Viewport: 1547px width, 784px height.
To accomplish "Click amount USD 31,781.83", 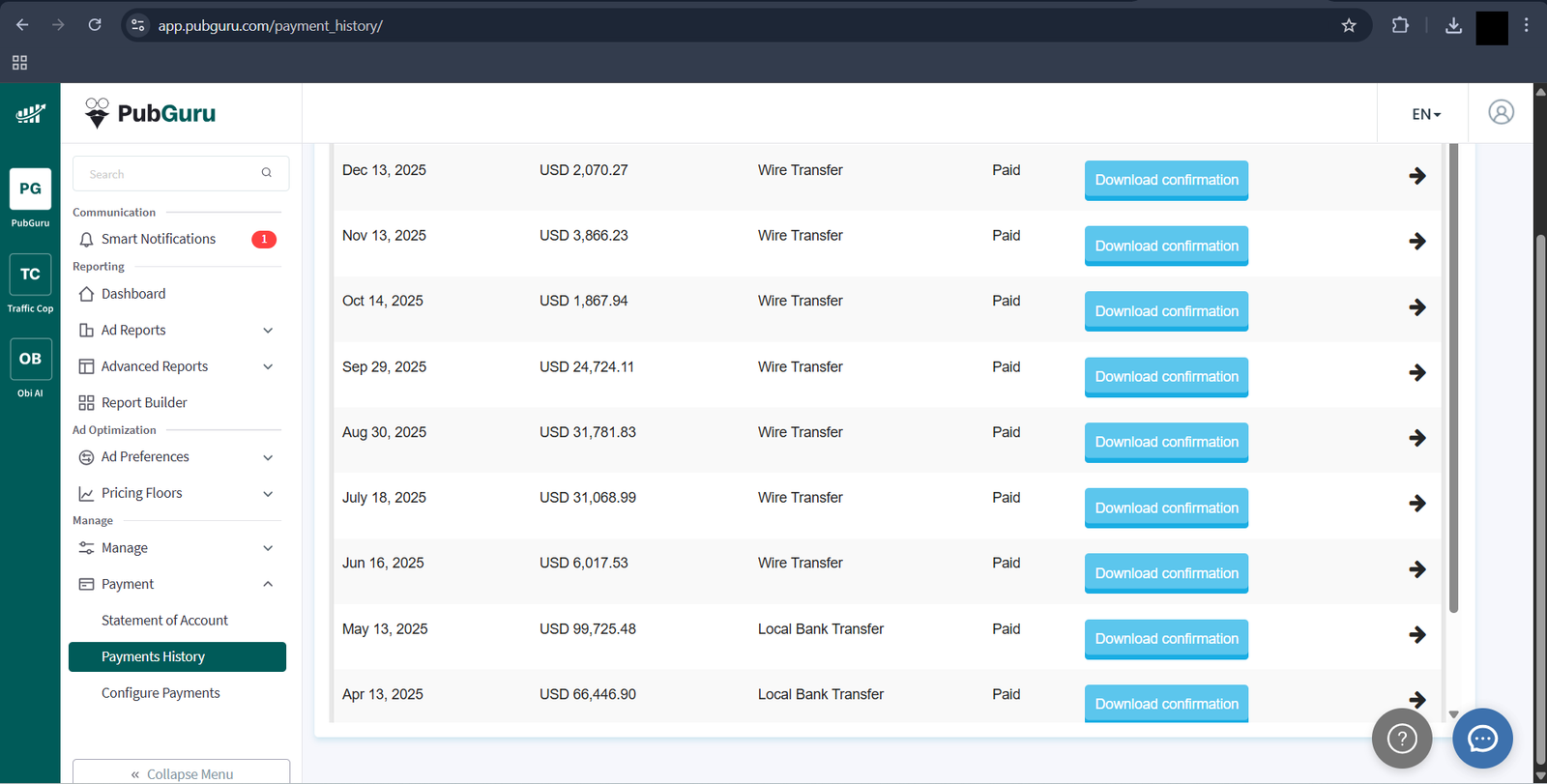I will click(x=588, y=432).
